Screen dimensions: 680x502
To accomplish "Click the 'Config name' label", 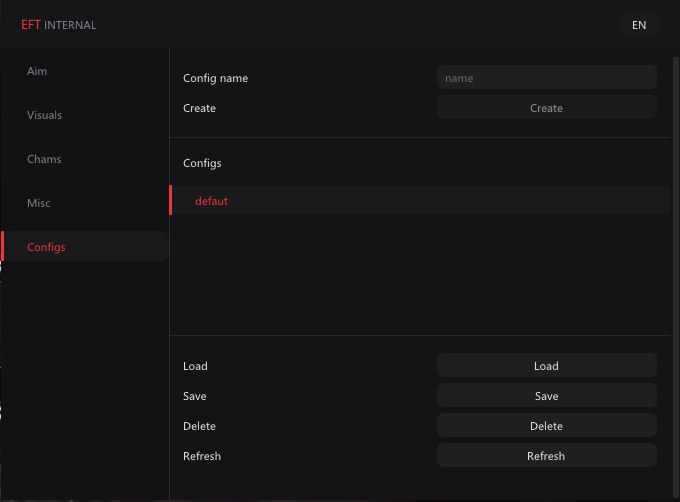I will tap(216, 78).
